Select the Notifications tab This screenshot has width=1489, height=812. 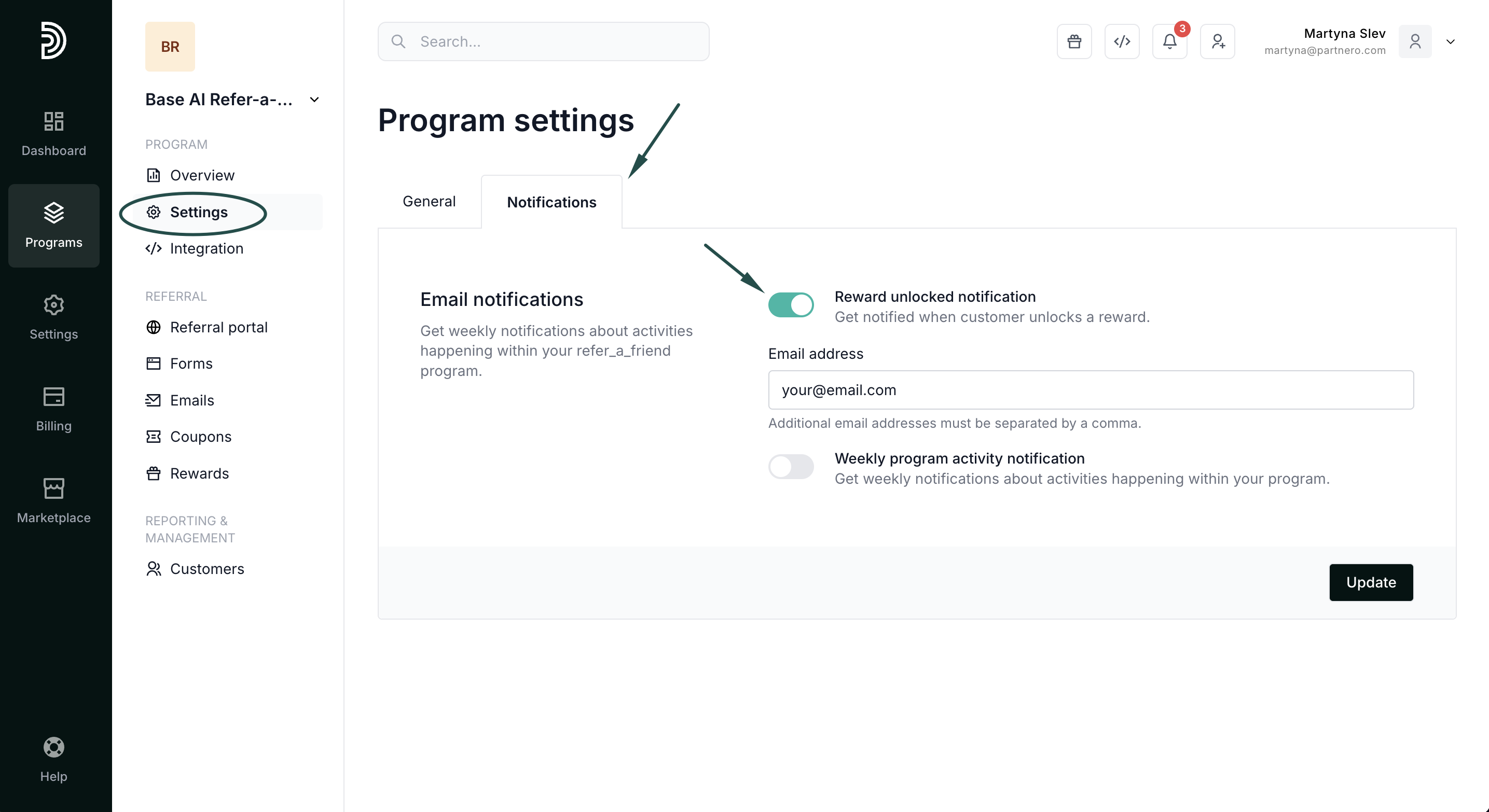[552, 202]
